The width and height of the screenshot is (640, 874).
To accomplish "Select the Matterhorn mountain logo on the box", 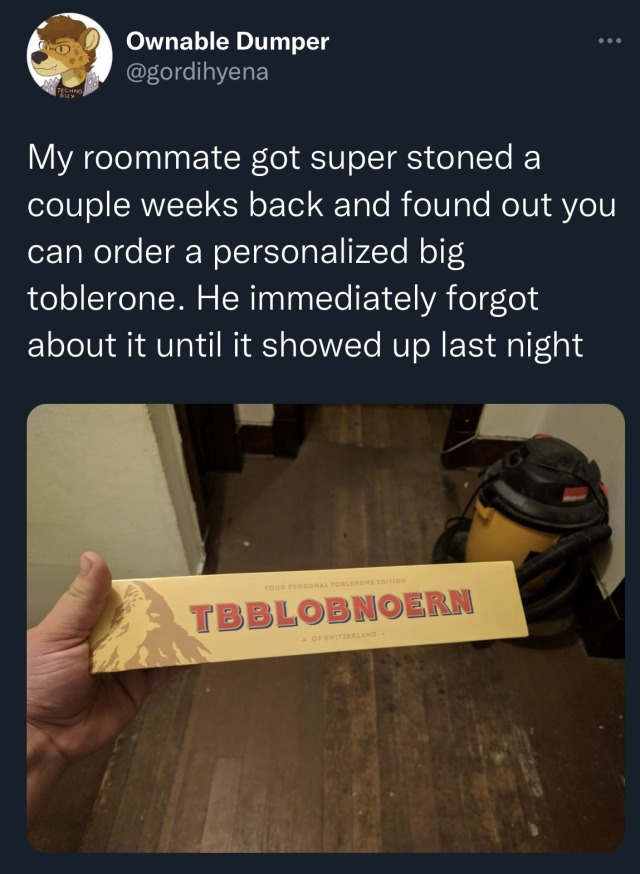I will (x=148, y=627).
